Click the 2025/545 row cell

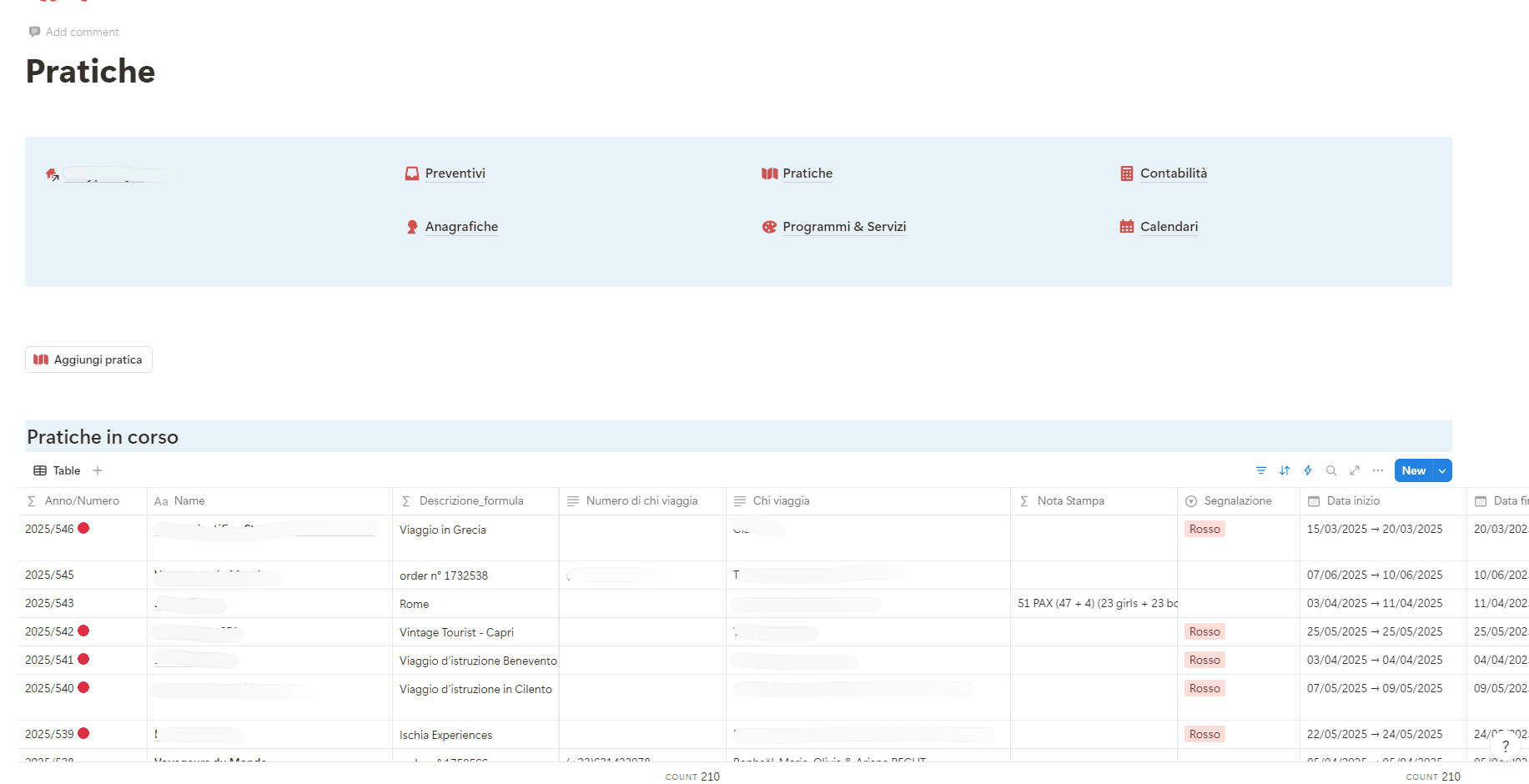click(83, 575)
